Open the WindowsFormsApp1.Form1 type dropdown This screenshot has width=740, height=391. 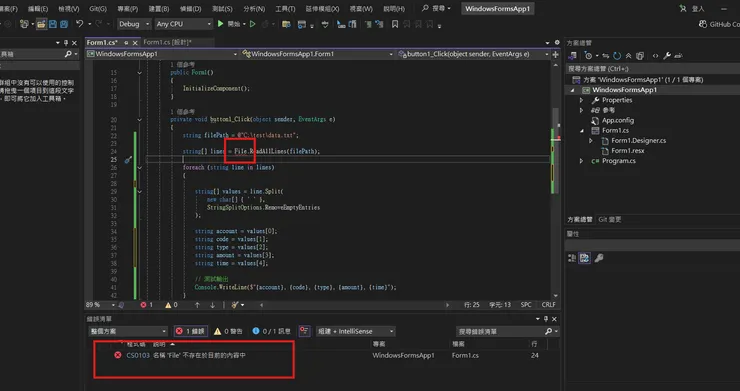point(317,54)
